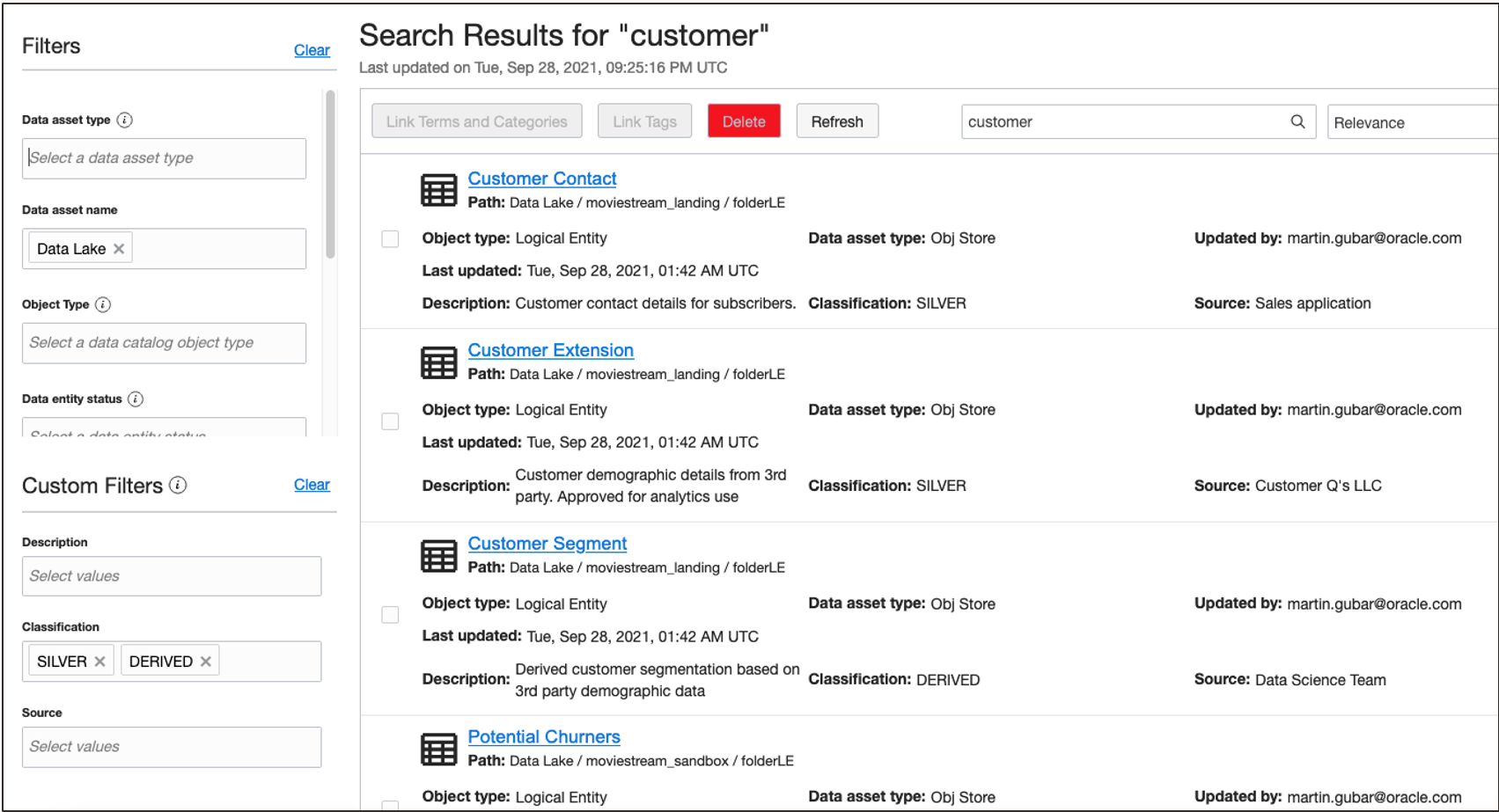Remove the Data Lake filter chip
1499x812 pixels.
tap(120, 248)
